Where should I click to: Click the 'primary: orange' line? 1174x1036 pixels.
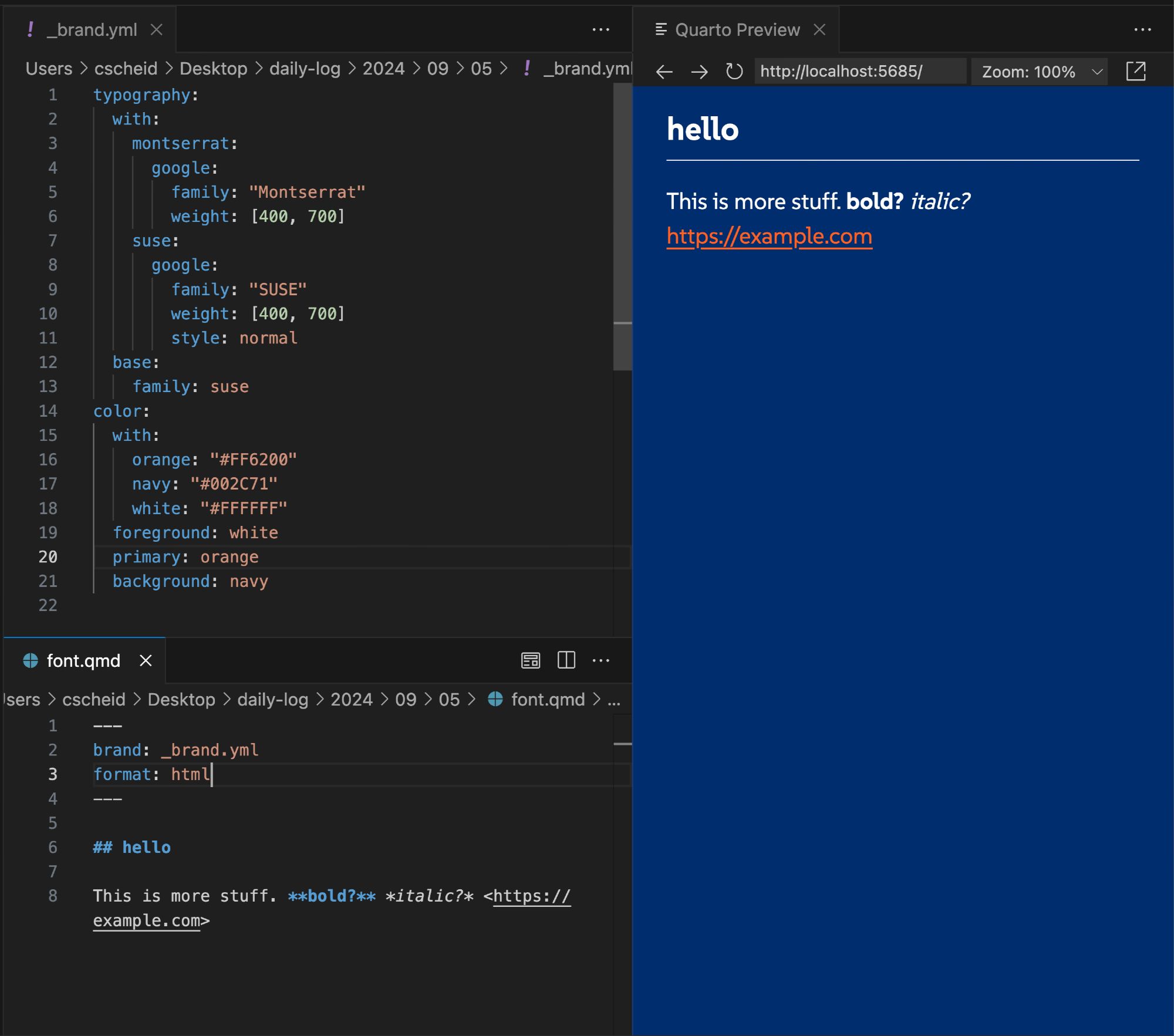coord(185,557)
